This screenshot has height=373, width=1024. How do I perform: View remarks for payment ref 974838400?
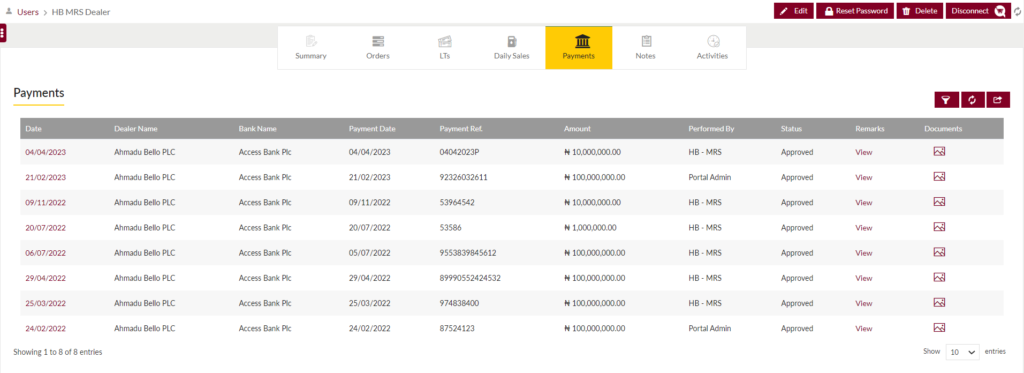coord(863,303)
